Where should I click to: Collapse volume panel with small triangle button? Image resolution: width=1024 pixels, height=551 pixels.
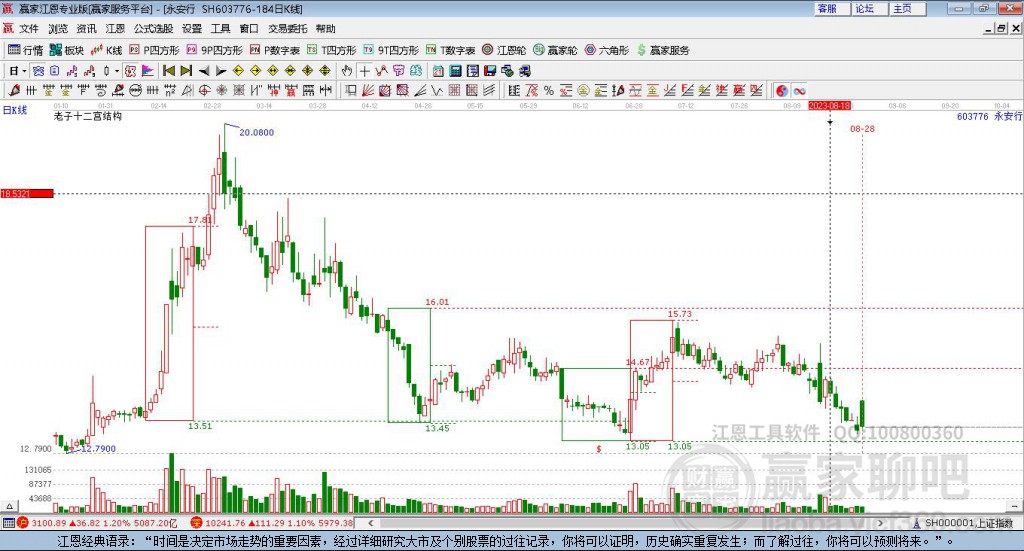pos(9,506)
